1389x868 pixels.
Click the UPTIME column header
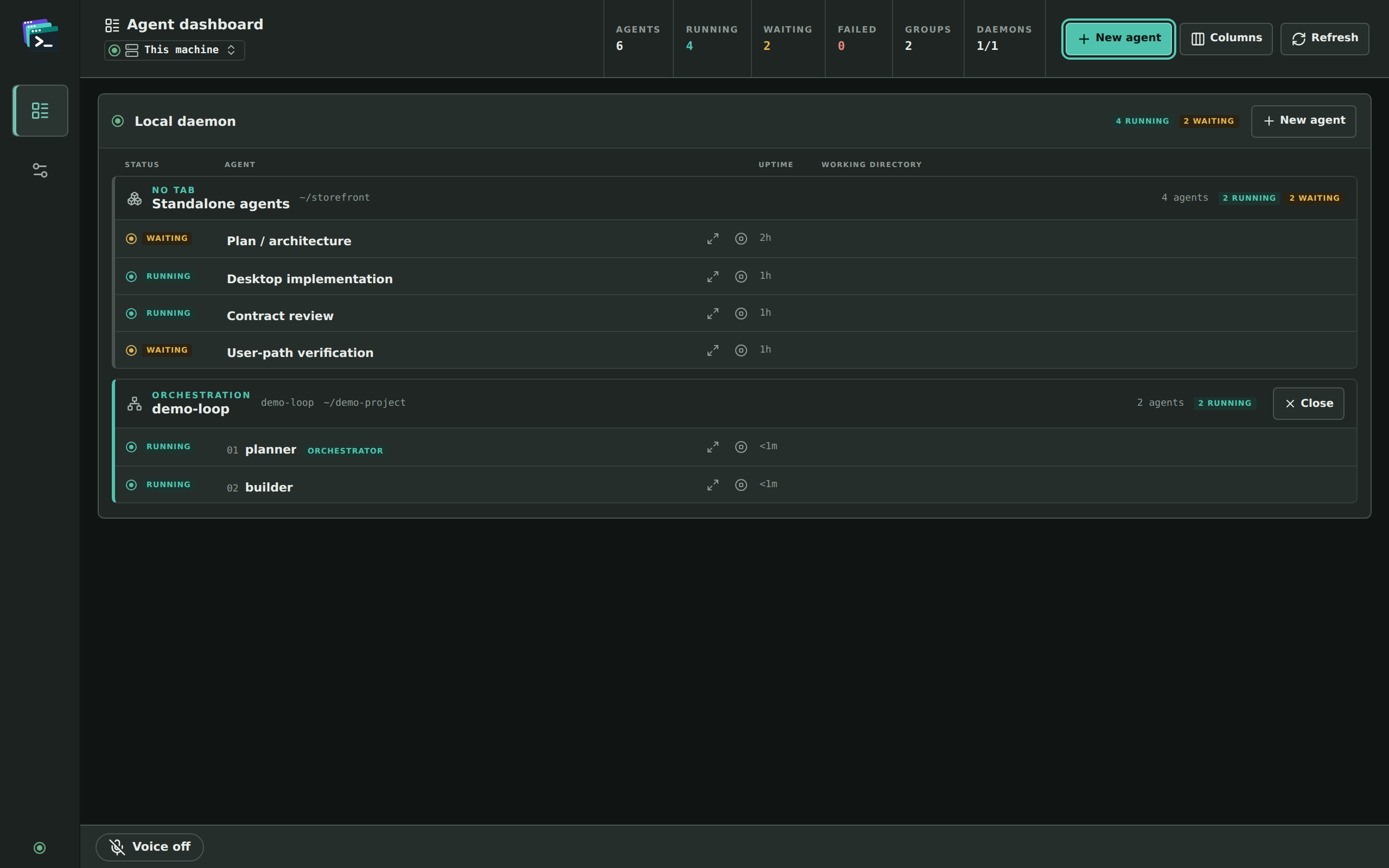[x=775, y=165]
